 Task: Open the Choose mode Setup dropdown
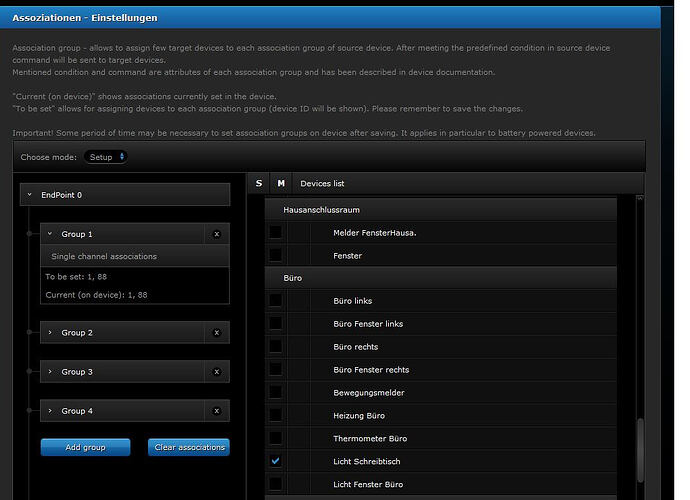[106, 157]
